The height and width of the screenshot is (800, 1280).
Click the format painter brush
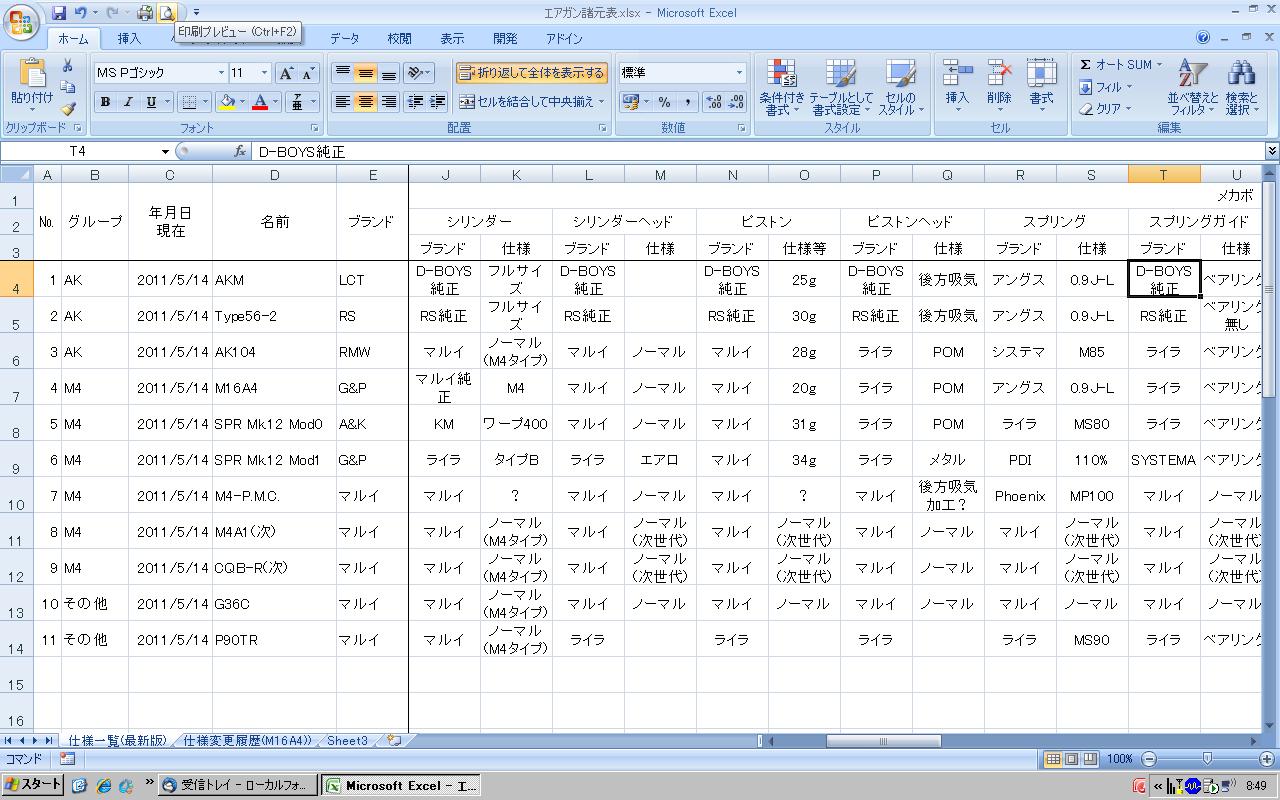click(x=67, y=109)
